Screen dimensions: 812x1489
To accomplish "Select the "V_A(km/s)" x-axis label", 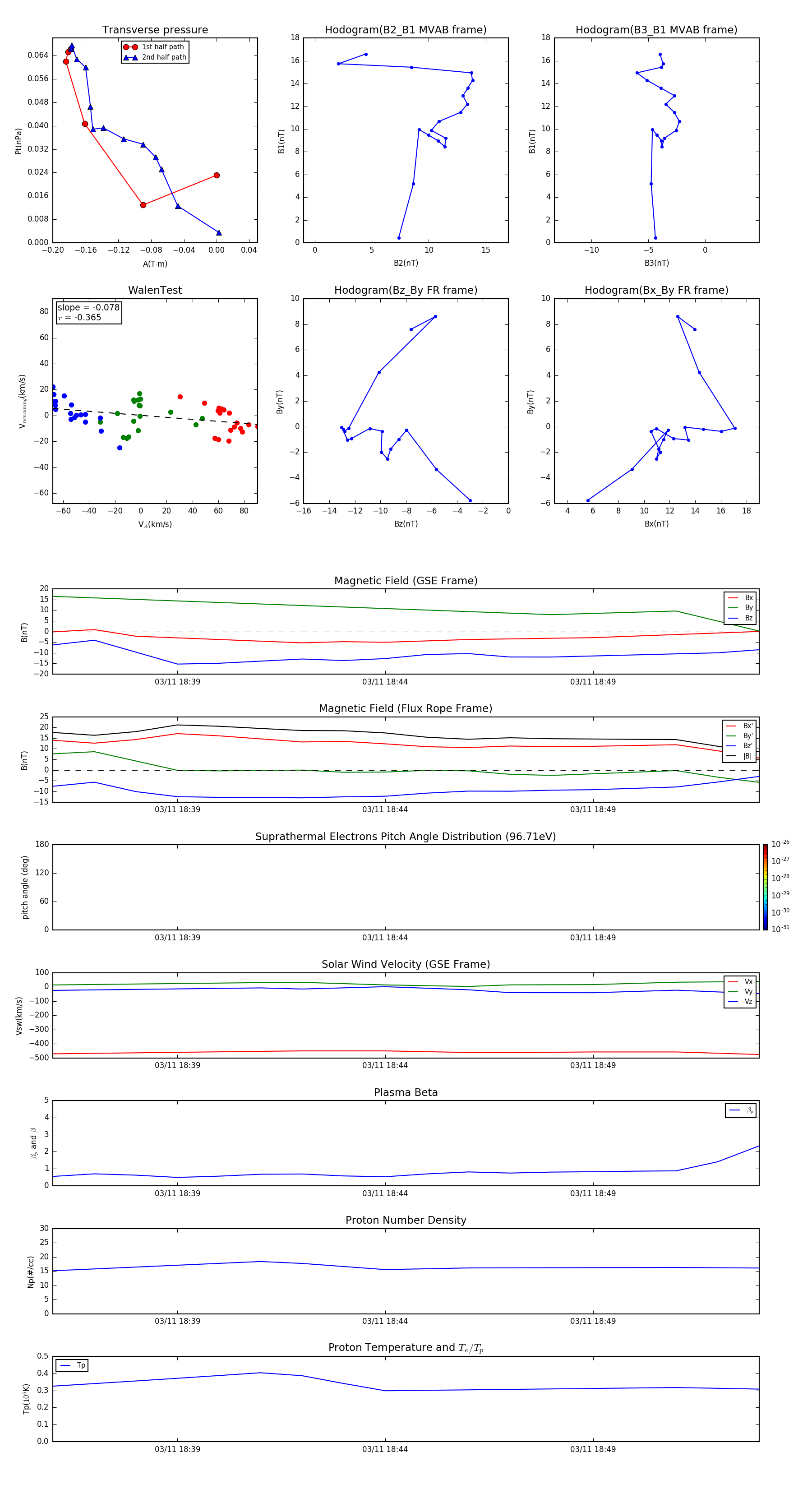I will point(155,524).
